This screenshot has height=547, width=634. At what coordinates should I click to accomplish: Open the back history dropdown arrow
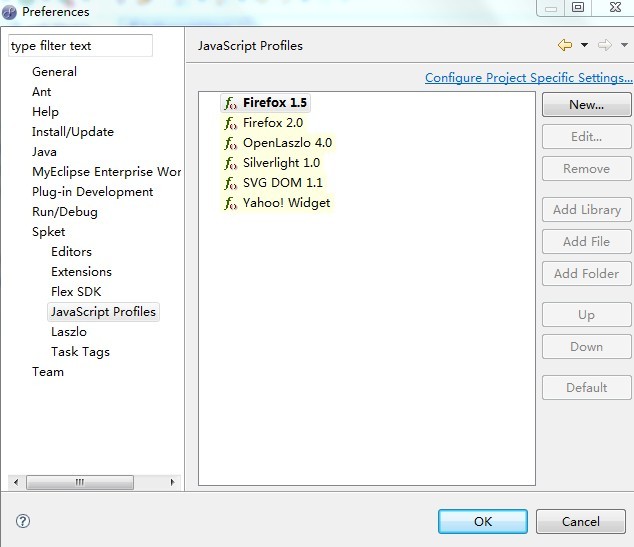[x=584, y=45]
